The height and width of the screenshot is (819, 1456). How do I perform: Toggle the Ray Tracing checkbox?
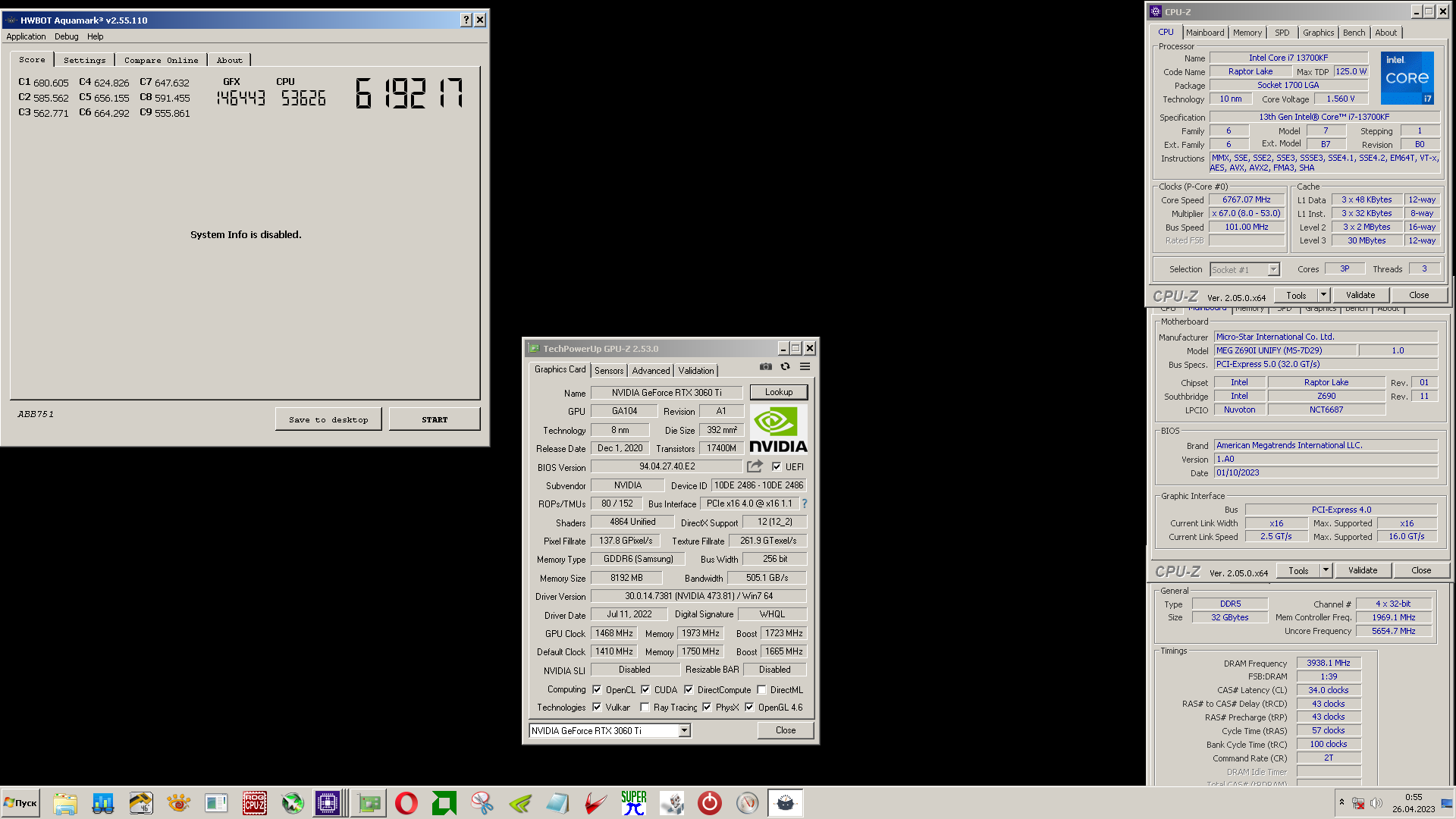click(x=645, y=708)
